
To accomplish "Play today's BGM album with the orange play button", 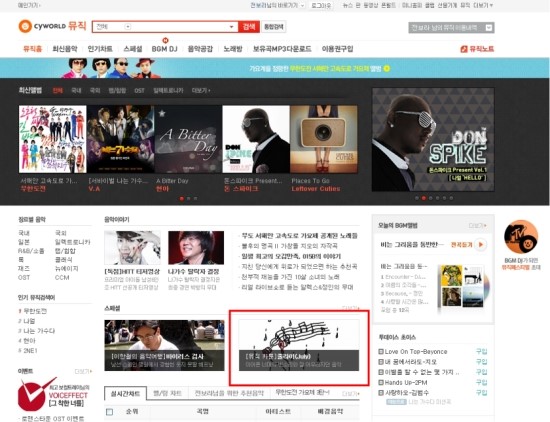I will [481, 245].
